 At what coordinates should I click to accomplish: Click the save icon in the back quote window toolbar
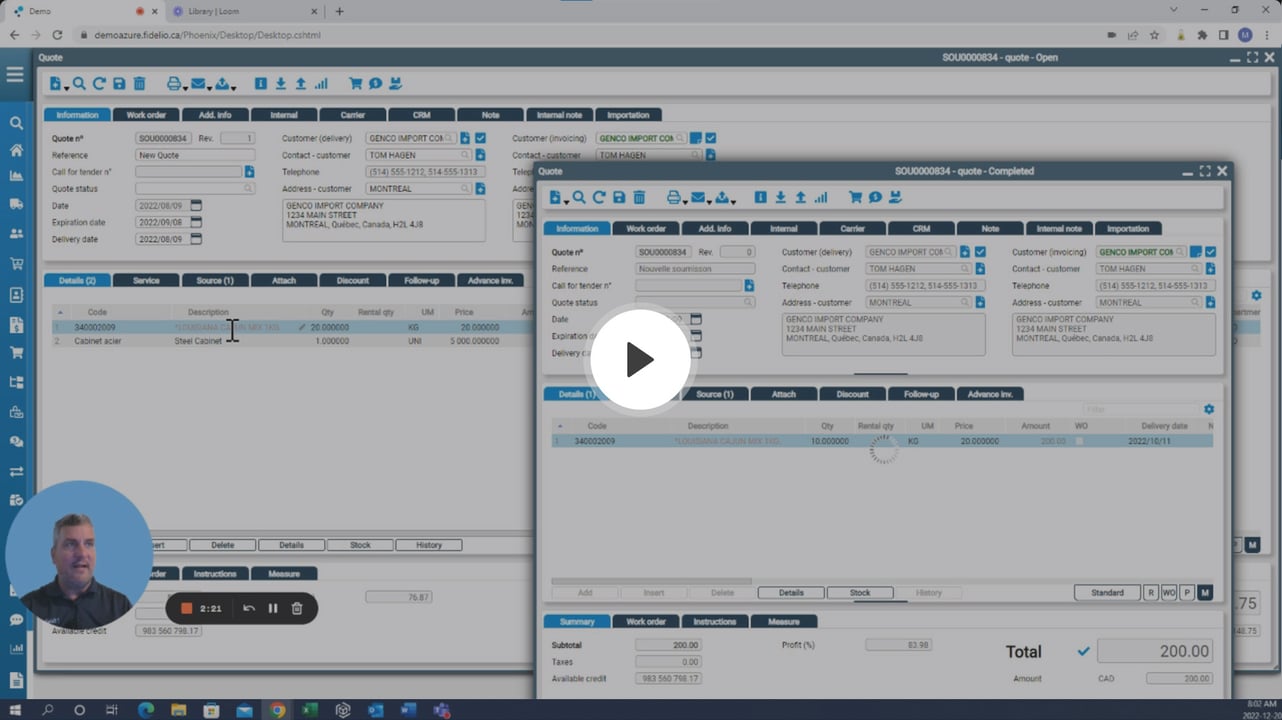119,84
